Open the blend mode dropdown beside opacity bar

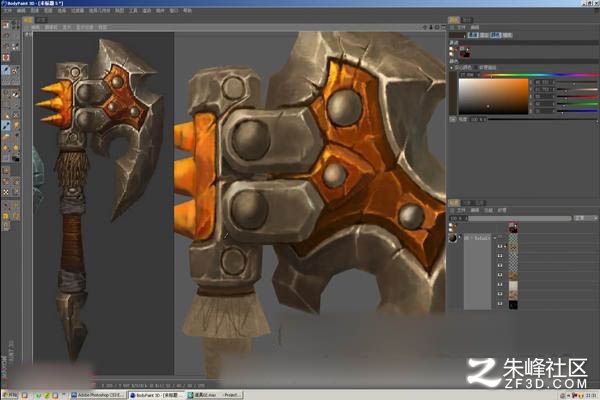point(584,218)
